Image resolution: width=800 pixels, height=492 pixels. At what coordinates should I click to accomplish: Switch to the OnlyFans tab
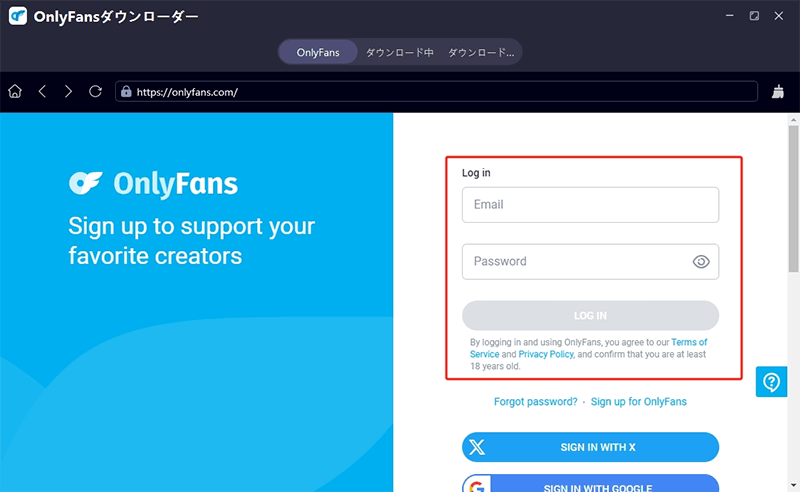pyautogui.click(x=317, y=52)
